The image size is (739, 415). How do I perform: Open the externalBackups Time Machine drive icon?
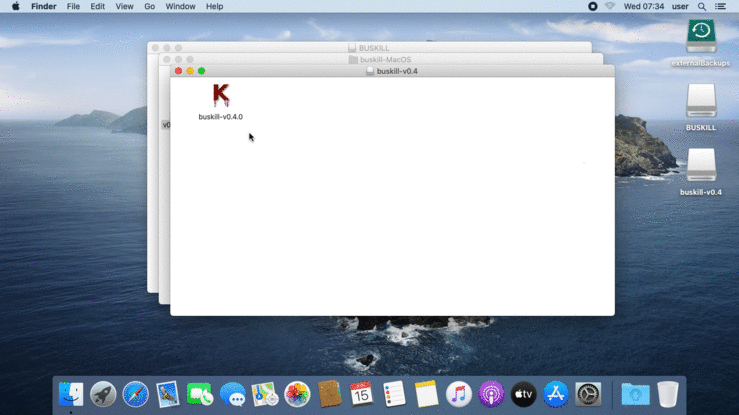pyautogui.click(x=701, y=36)
